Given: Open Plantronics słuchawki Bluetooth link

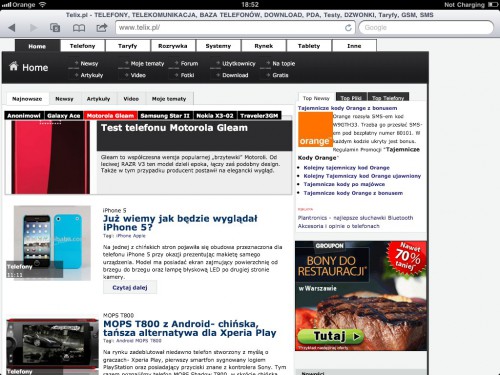Looking at the screenshot, I should pyautogui.click(x=355, y=218).
